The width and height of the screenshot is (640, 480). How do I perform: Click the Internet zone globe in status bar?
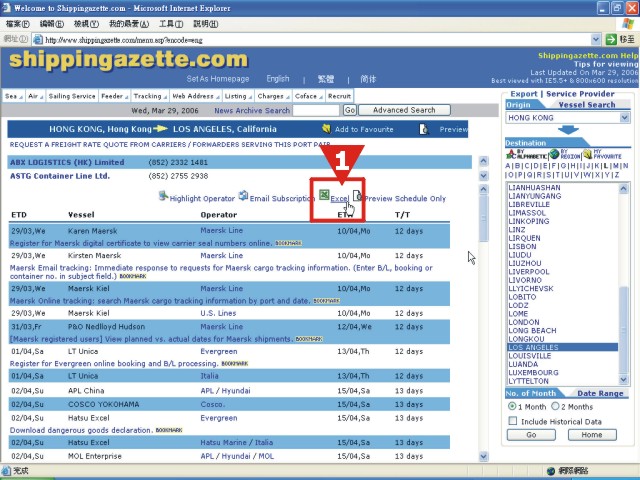click(551, 471)
